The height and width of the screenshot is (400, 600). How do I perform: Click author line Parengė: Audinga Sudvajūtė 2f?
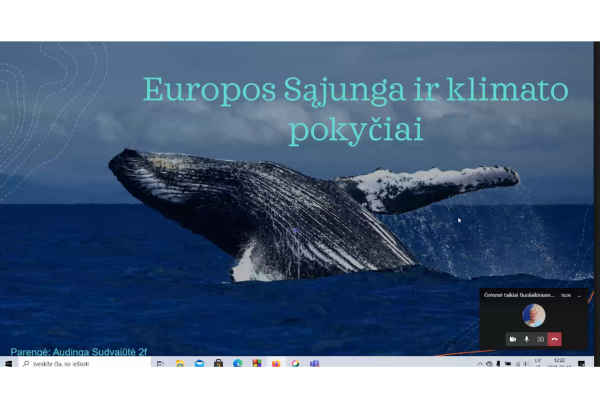pos(79,352)
